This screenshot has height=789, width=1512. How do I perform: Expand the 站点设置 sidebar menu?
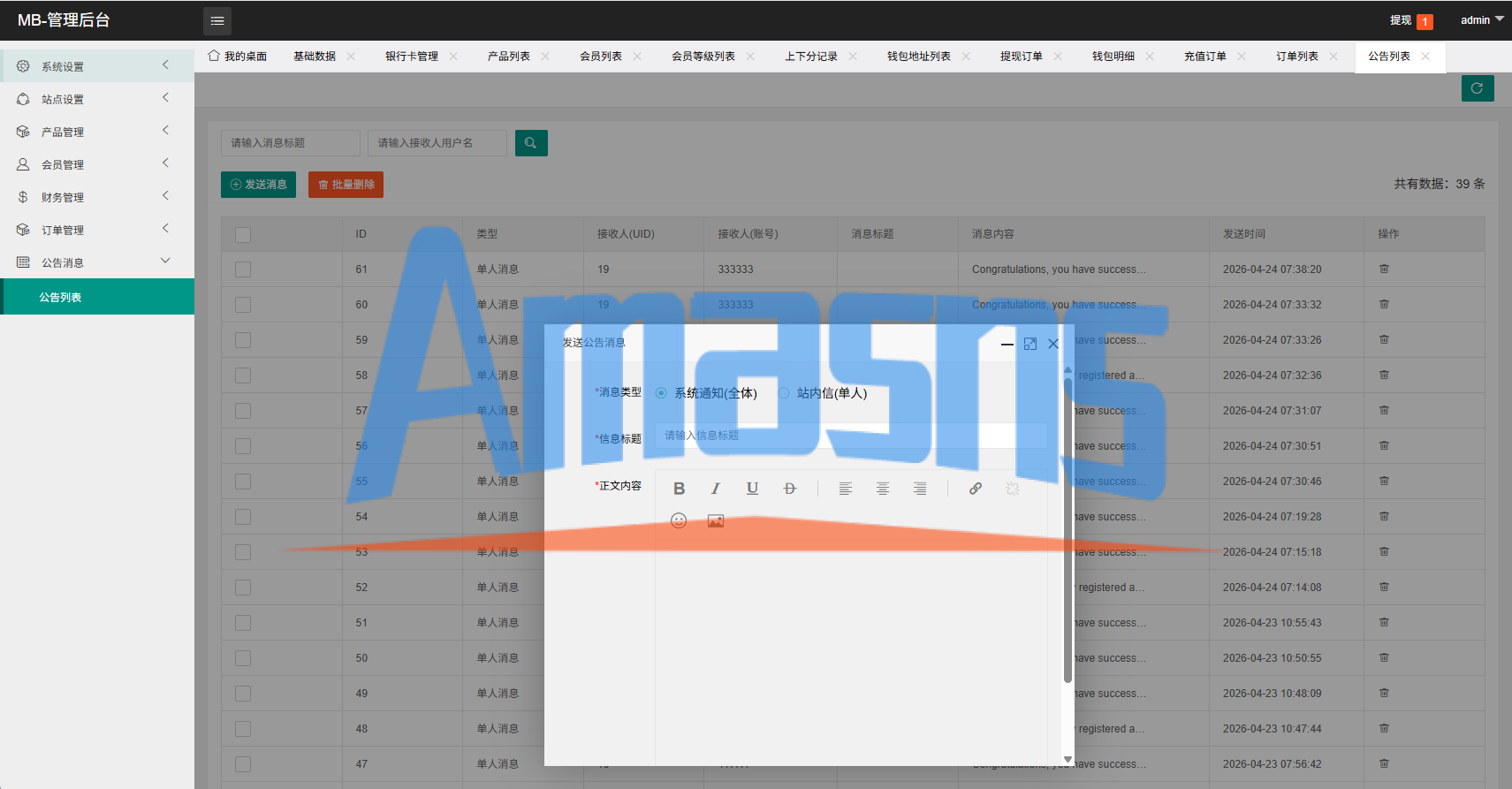pos(97,99)
